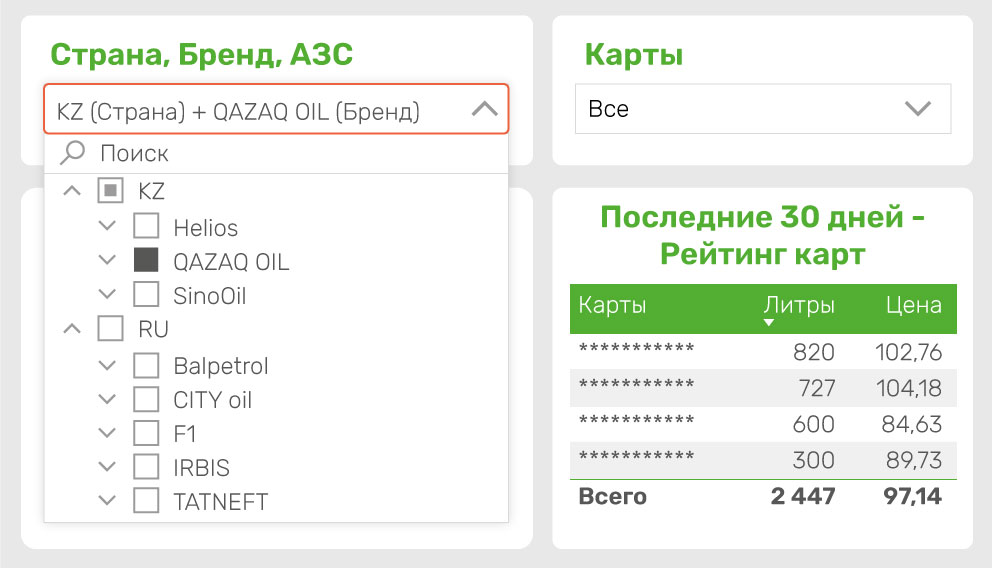
Task: Select the IRBIS brand label
Action: tap(201, 468)
